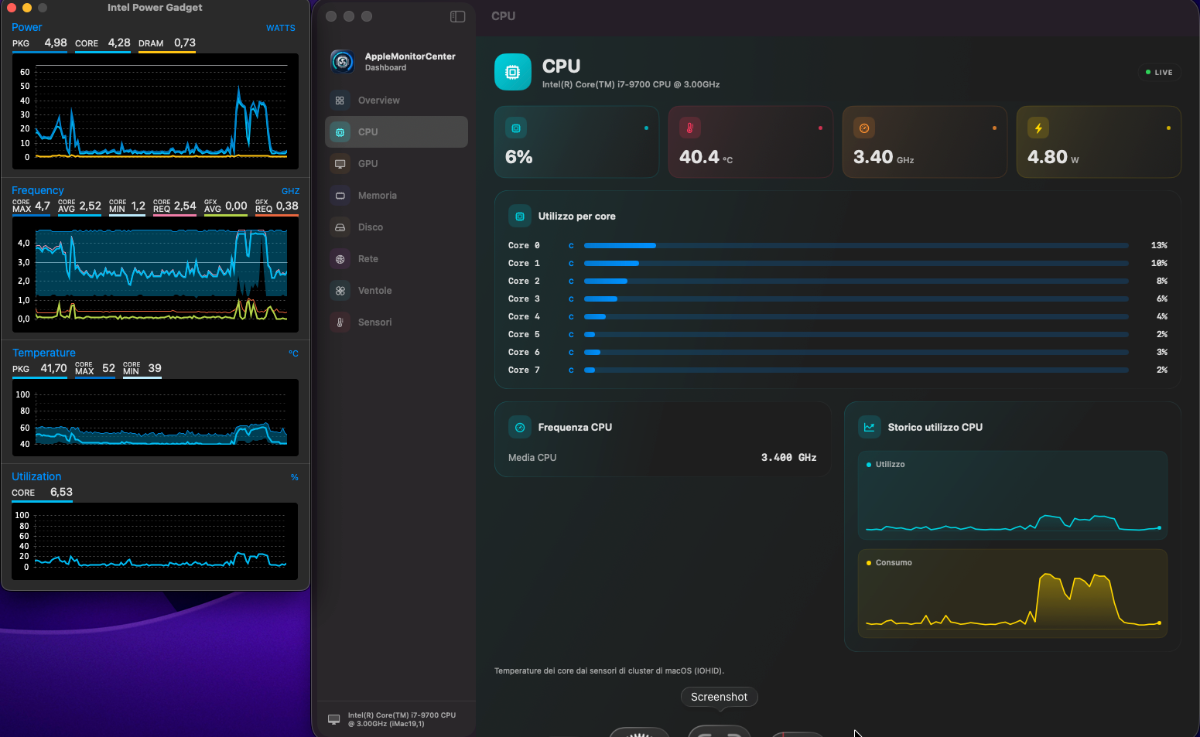1200x737 pixels.
Task: Open the Rete network icon
Action: click(x=340, y=259)
